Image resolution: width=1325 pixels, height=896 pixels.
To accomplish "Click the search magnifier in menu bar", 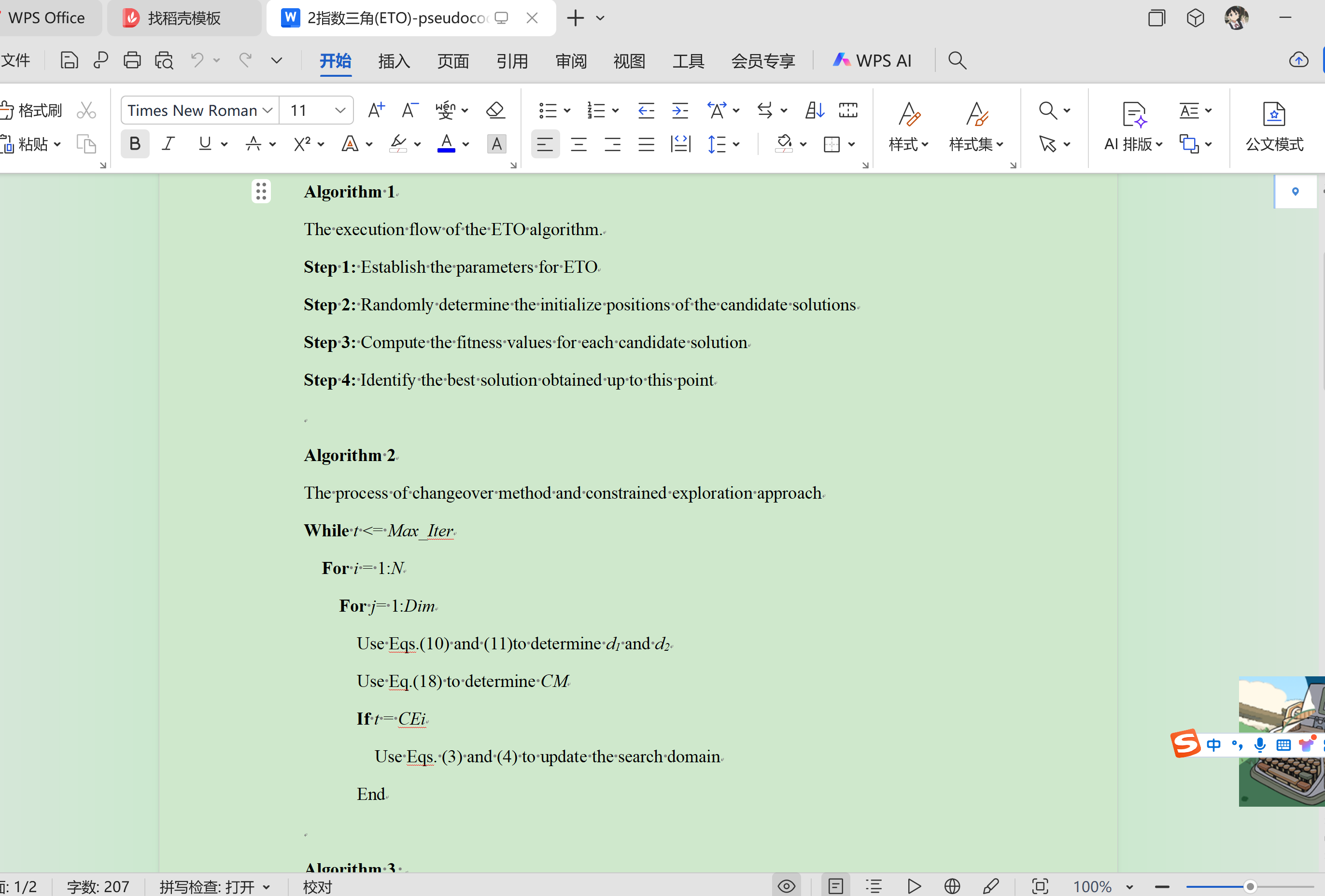I will tap(957, 60).
